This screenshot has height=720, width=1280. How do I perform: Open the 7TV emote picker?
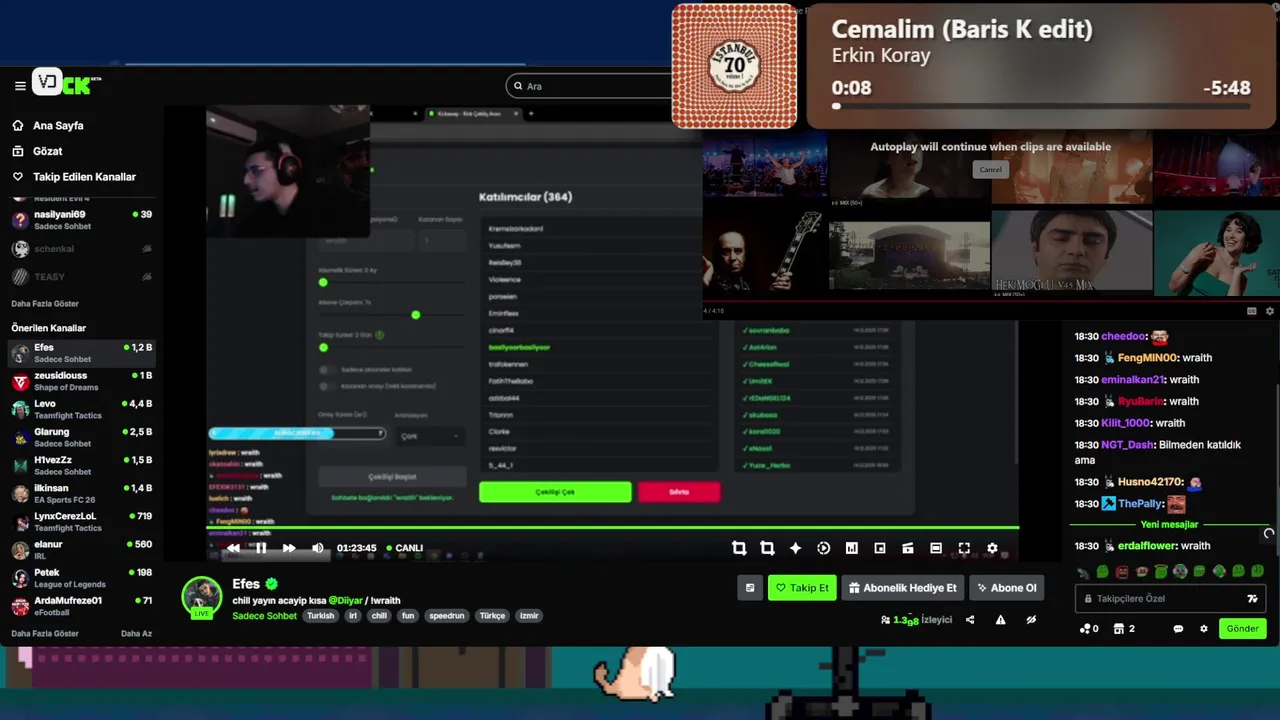point(1252,598)
